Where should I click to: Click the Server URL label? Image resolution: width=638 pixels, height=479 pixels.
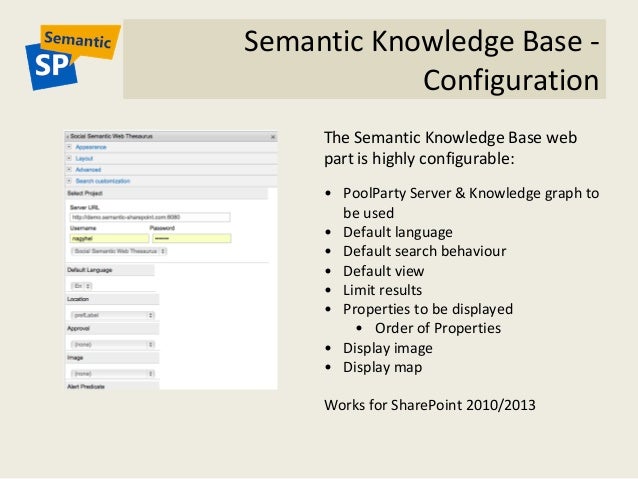point(84,208)
